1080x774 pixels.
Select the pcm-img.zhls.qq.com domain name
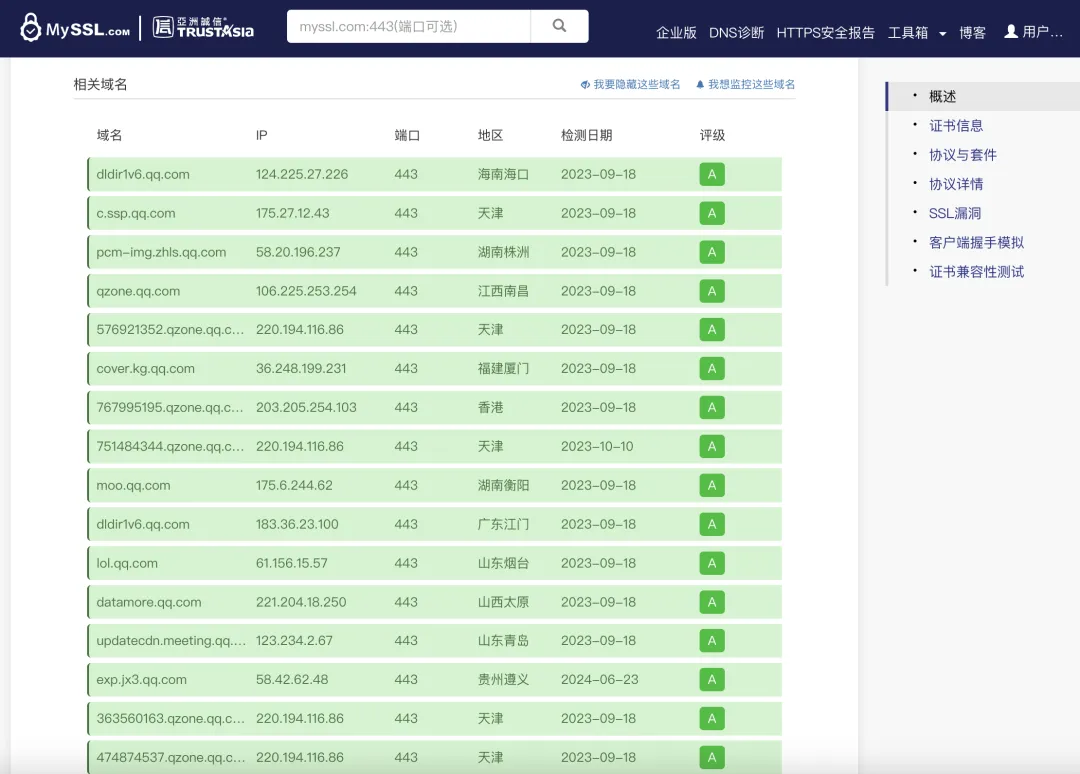161,252
